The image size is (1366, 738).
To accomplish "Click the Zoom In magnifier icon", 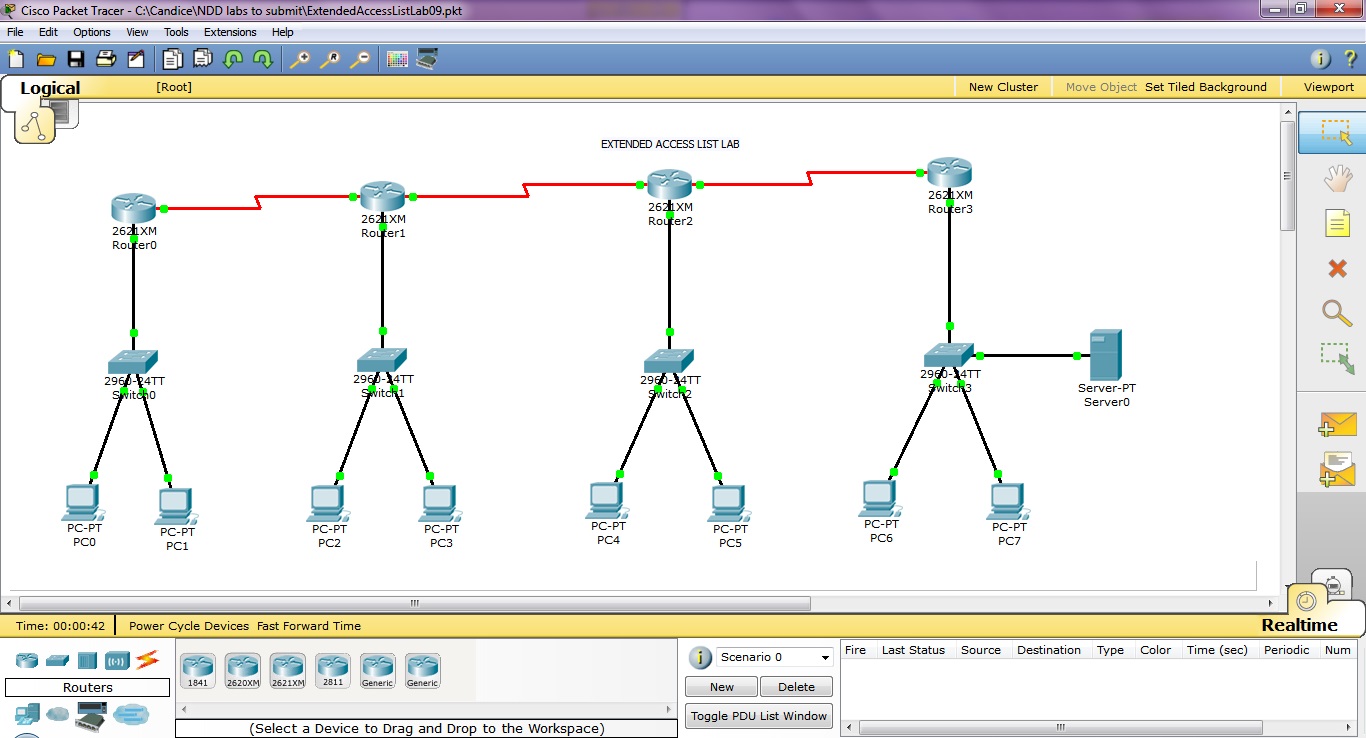I will [299, 59].
